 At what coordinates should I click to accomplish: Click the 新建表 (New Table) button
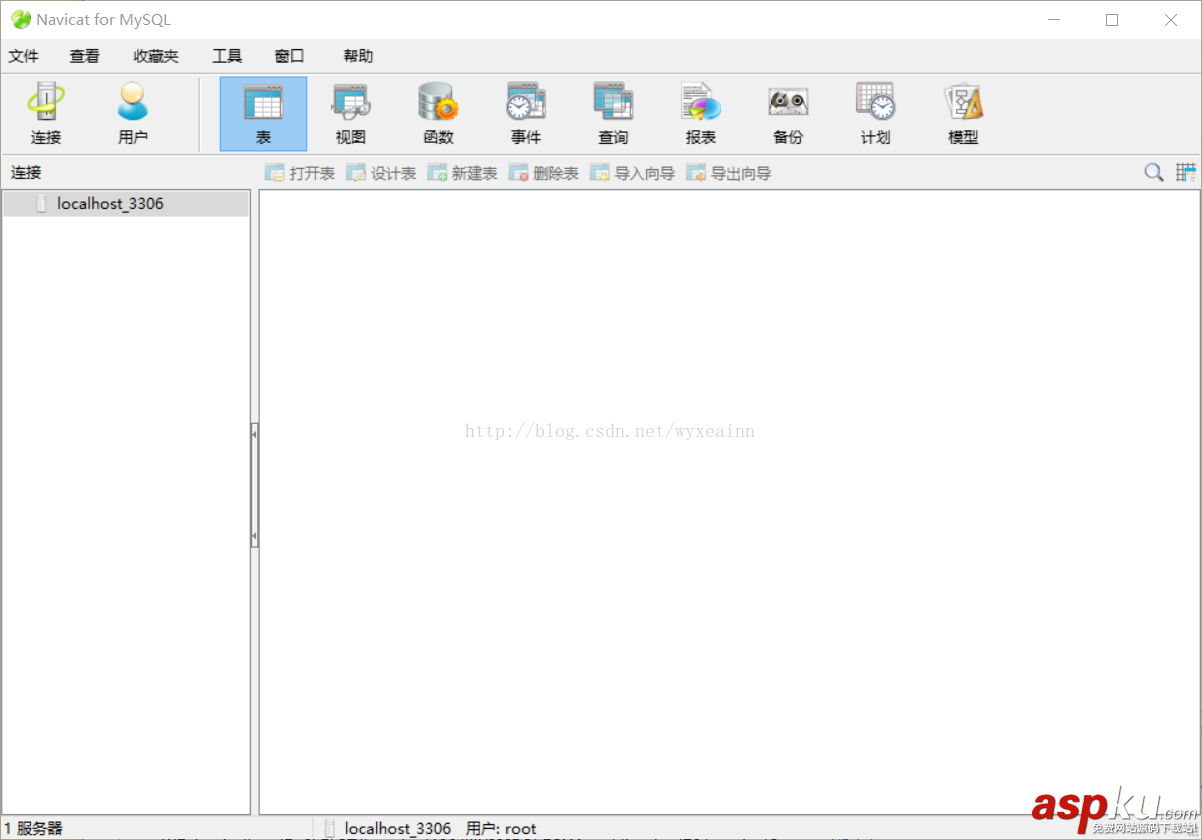point(462,173)
